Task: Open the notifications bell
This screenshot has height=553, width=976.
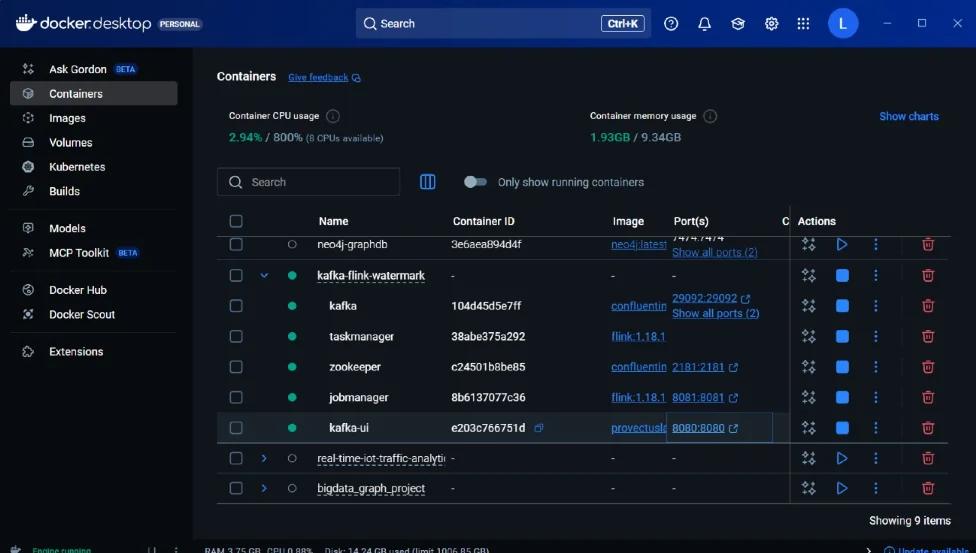Action: click(704, 24)
